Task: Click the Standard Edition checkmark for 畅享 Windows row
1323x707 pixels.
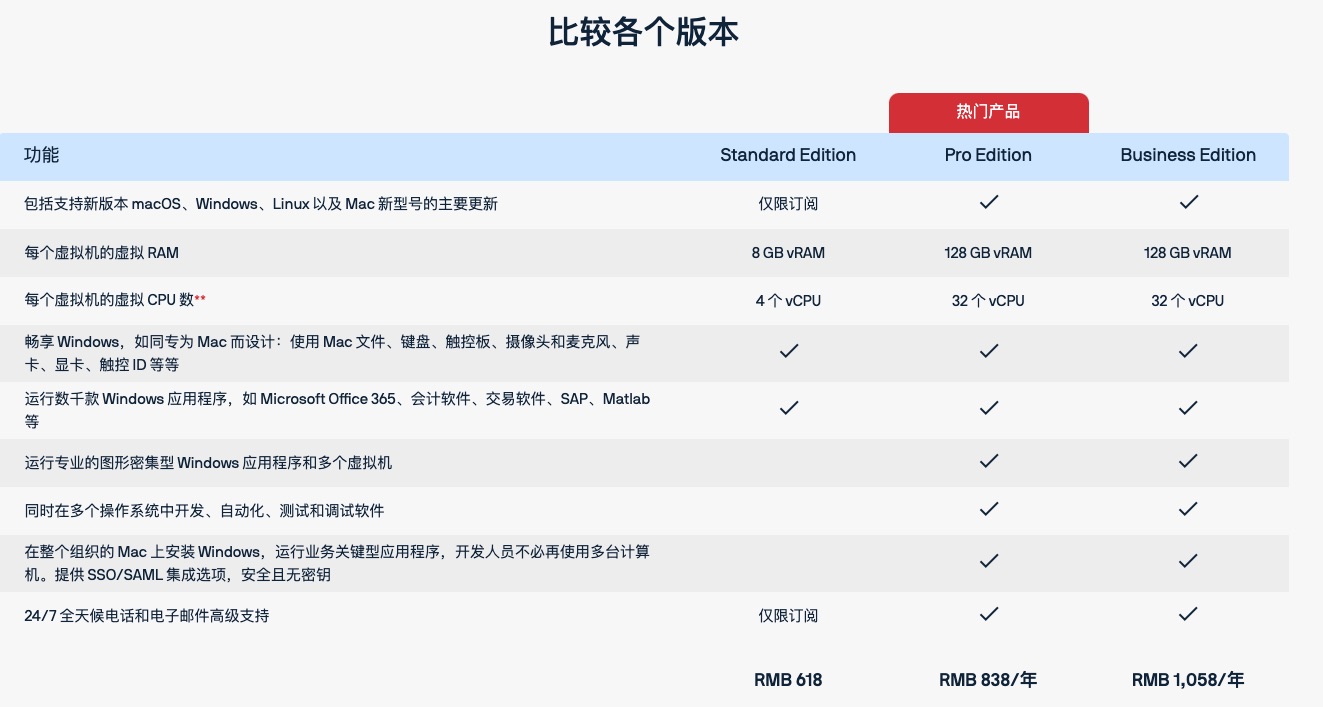Action: pyautogui.click(x=788, y=351)
